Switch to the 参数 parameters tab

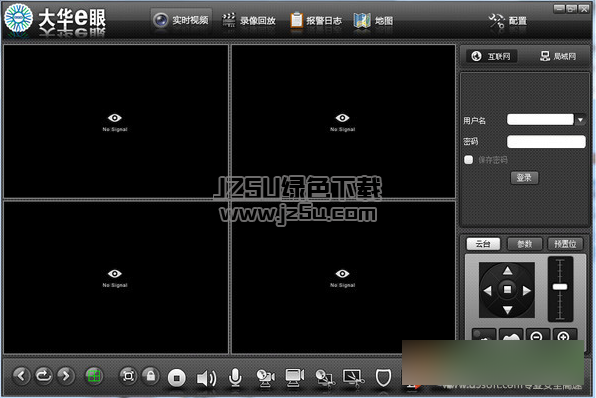tap(525, 244)
